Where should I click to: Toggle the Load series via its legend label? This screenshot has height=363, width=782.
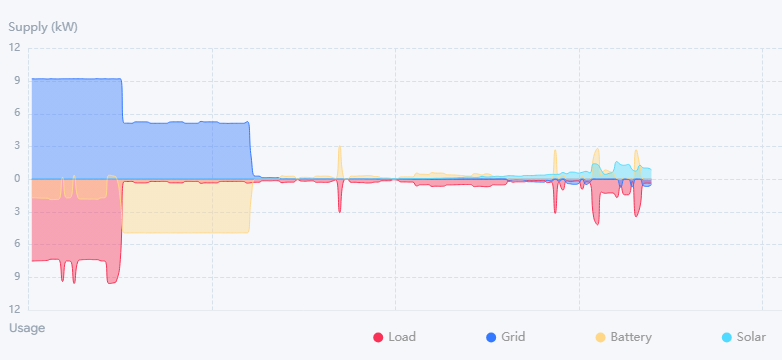(x=402, y=337)
